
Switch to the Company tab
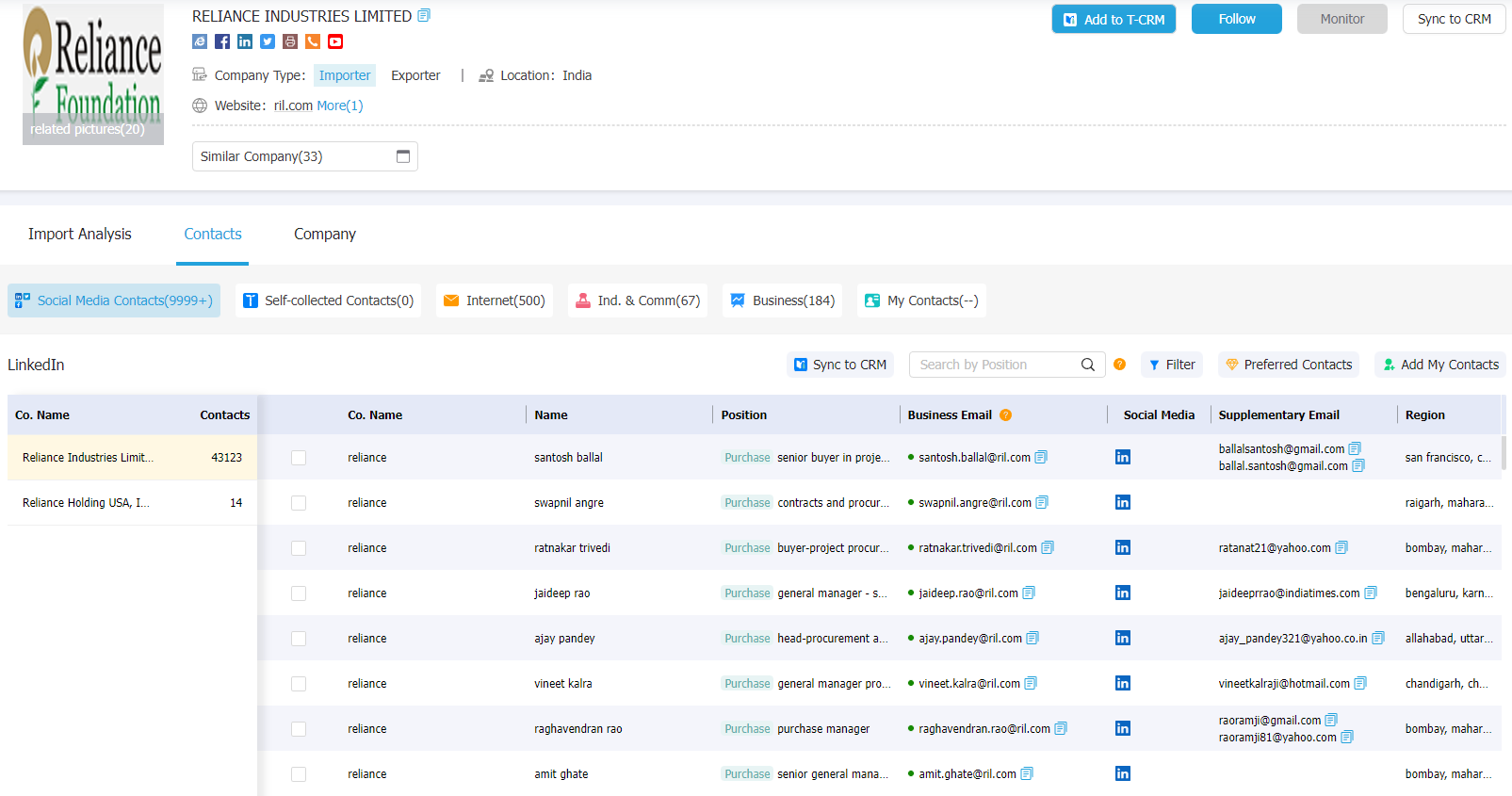pyautogui.click(x=325, y=234)
